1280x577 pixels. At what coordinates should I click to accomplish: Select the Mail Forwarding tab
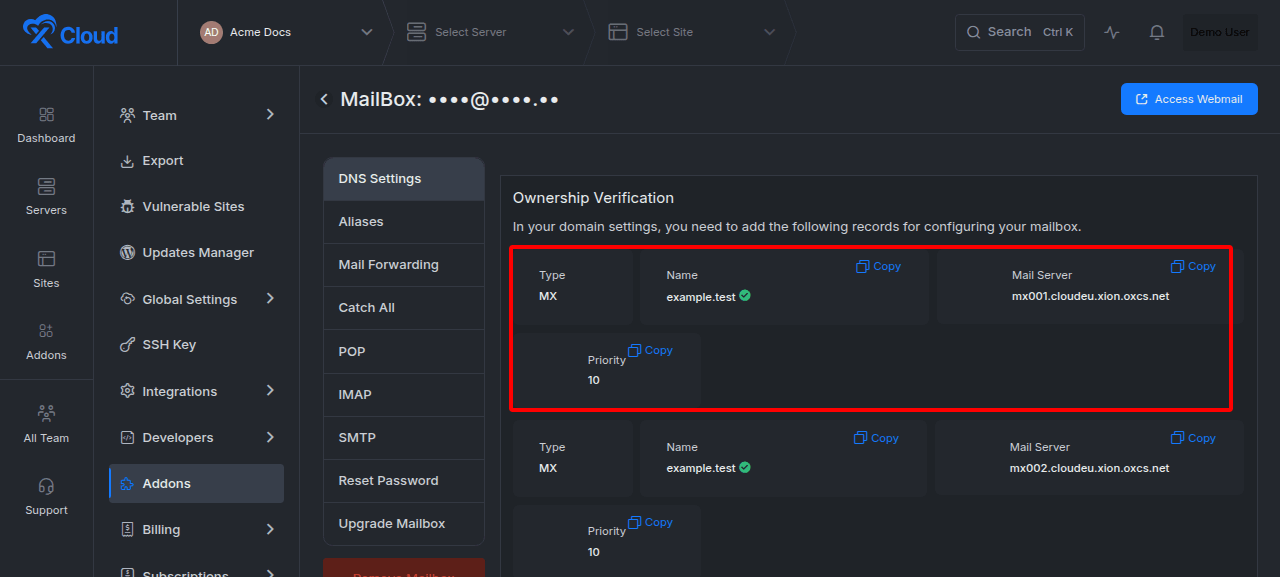point(404,265)
